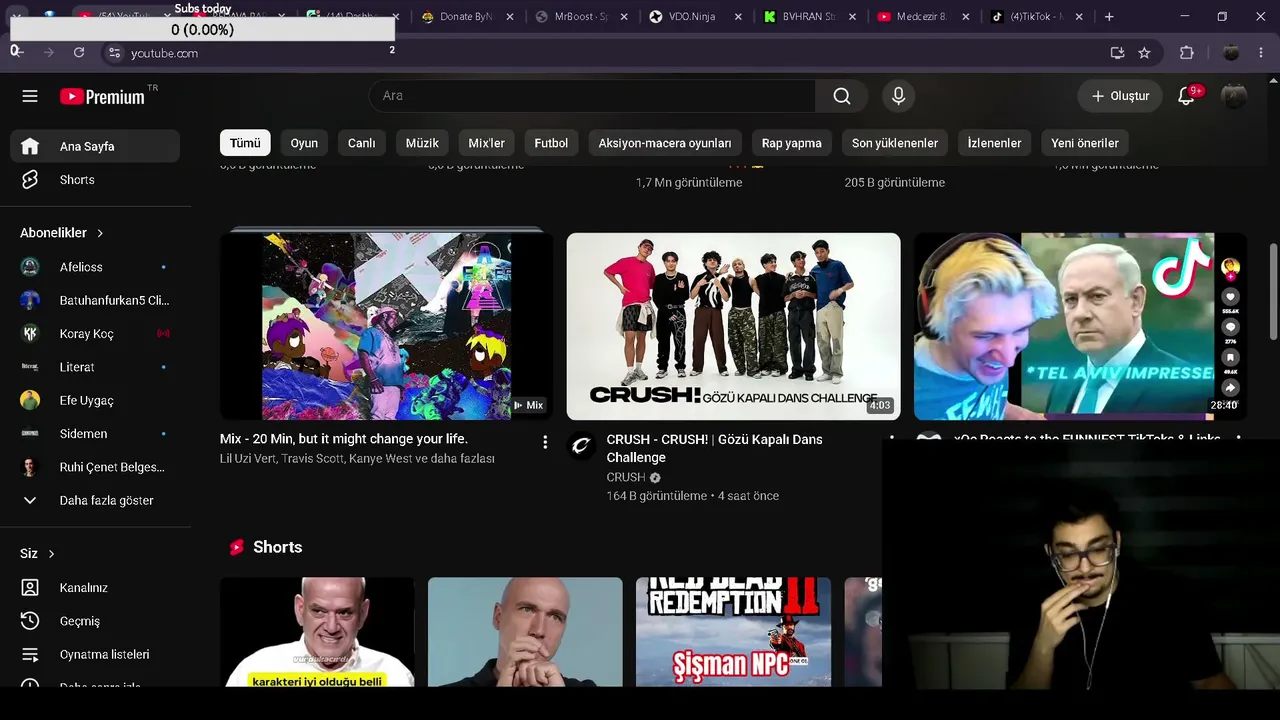The image size is (1280, 720).
Task: Open the Ruhi Çenet Belgesel channel
Action: click(95, 467)
